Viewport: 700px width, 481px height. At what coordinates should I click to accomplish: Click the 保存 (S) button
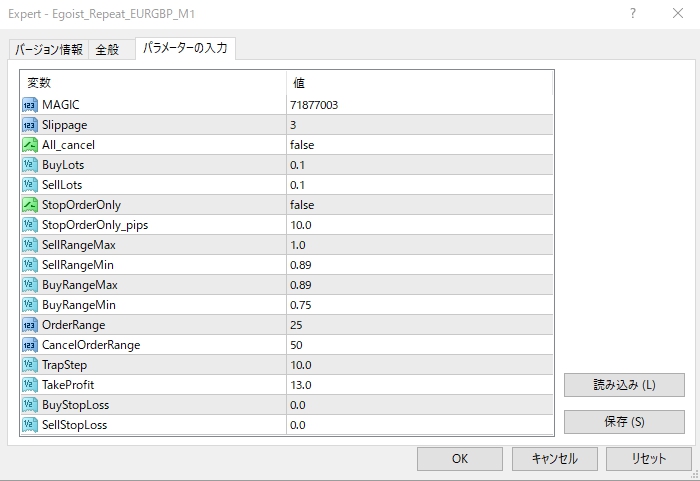(x=624, y=421)
